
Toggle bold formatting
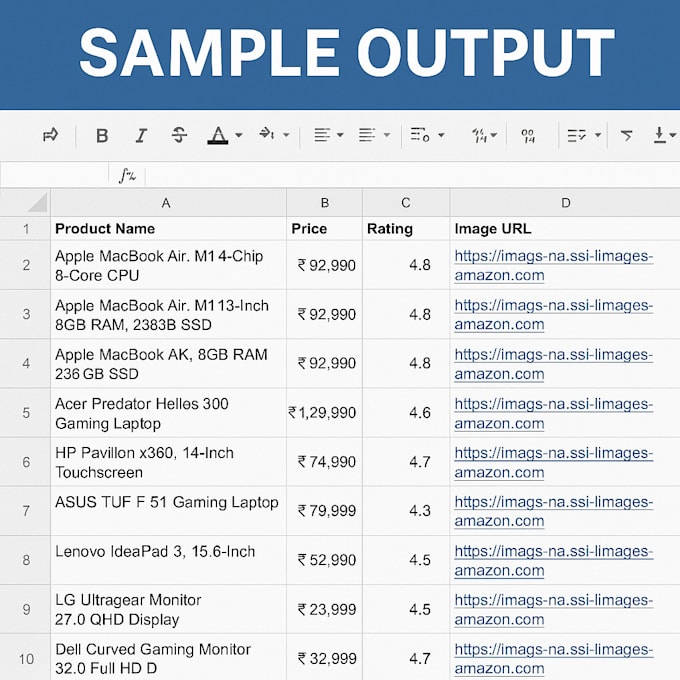click(x=102, y=136)
